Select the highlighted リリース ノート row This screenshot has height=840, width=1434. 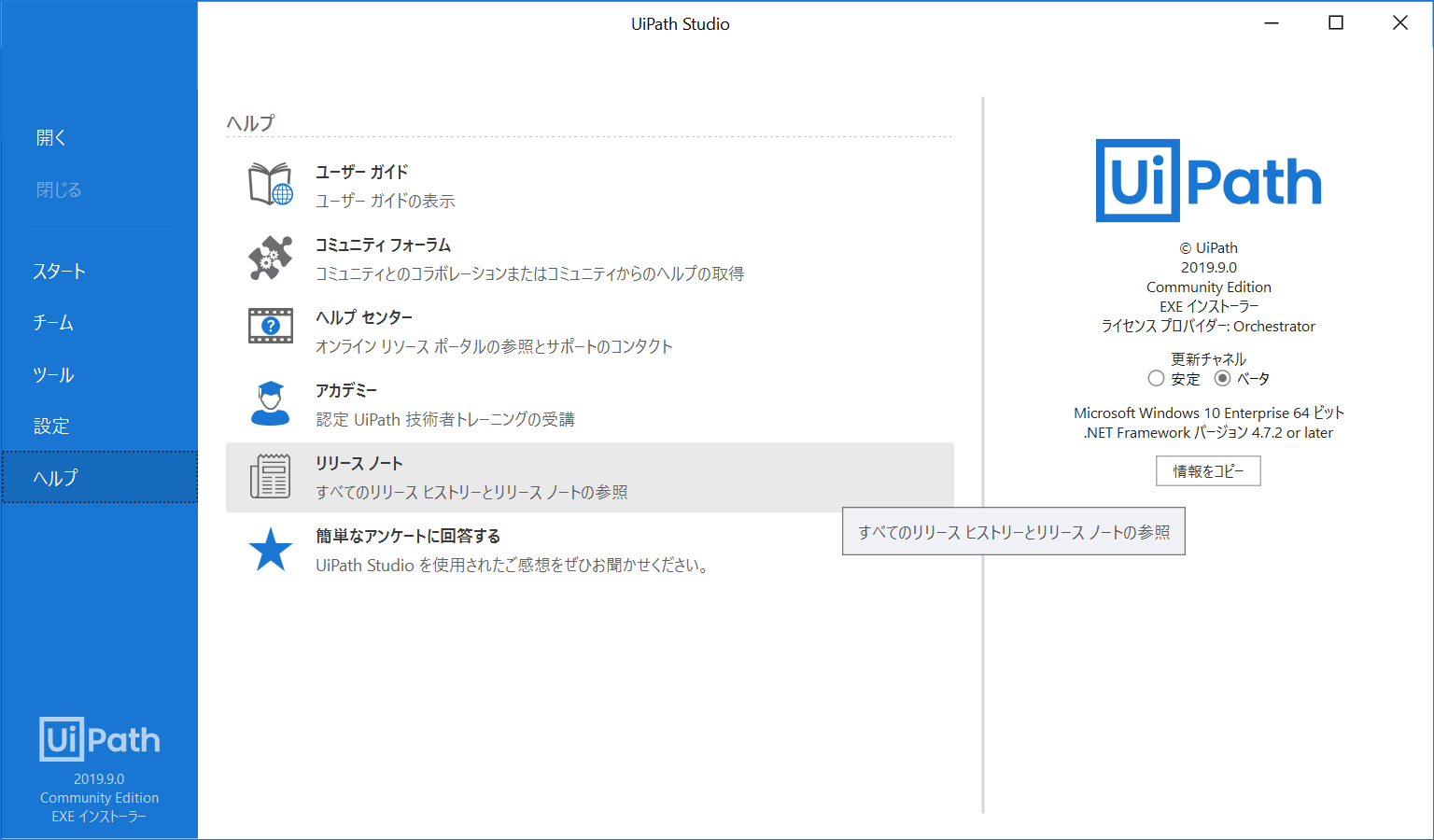click(589, 476)
